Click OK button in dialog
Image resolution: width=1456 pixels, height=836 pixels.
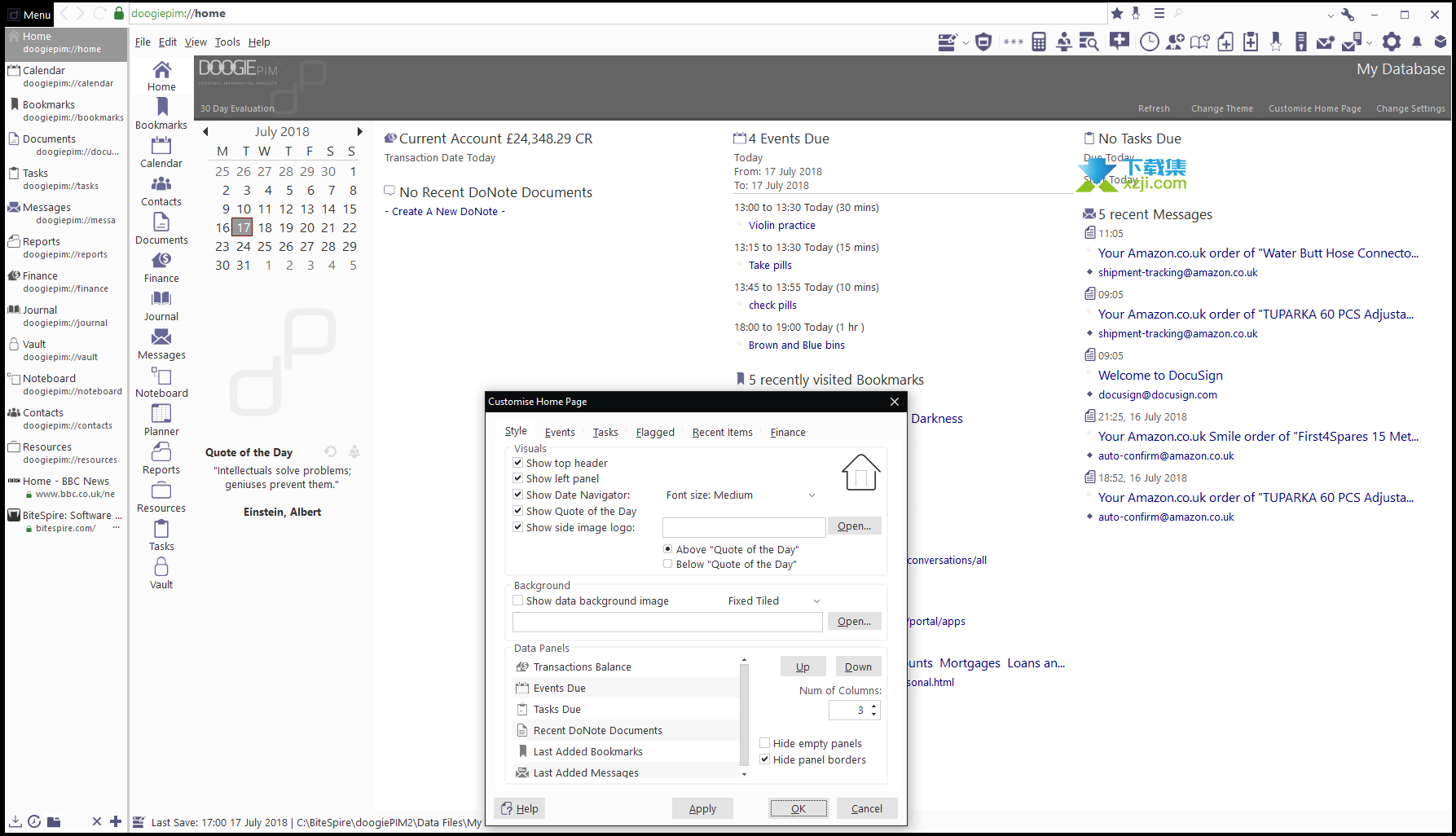(798, 808)
